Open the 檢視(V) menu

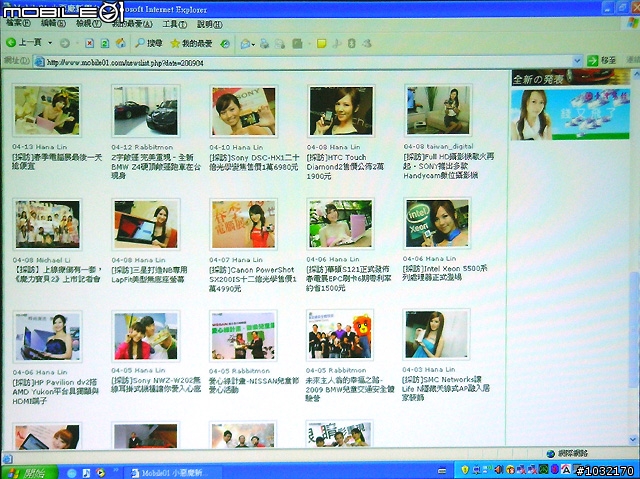coord(89,24)
